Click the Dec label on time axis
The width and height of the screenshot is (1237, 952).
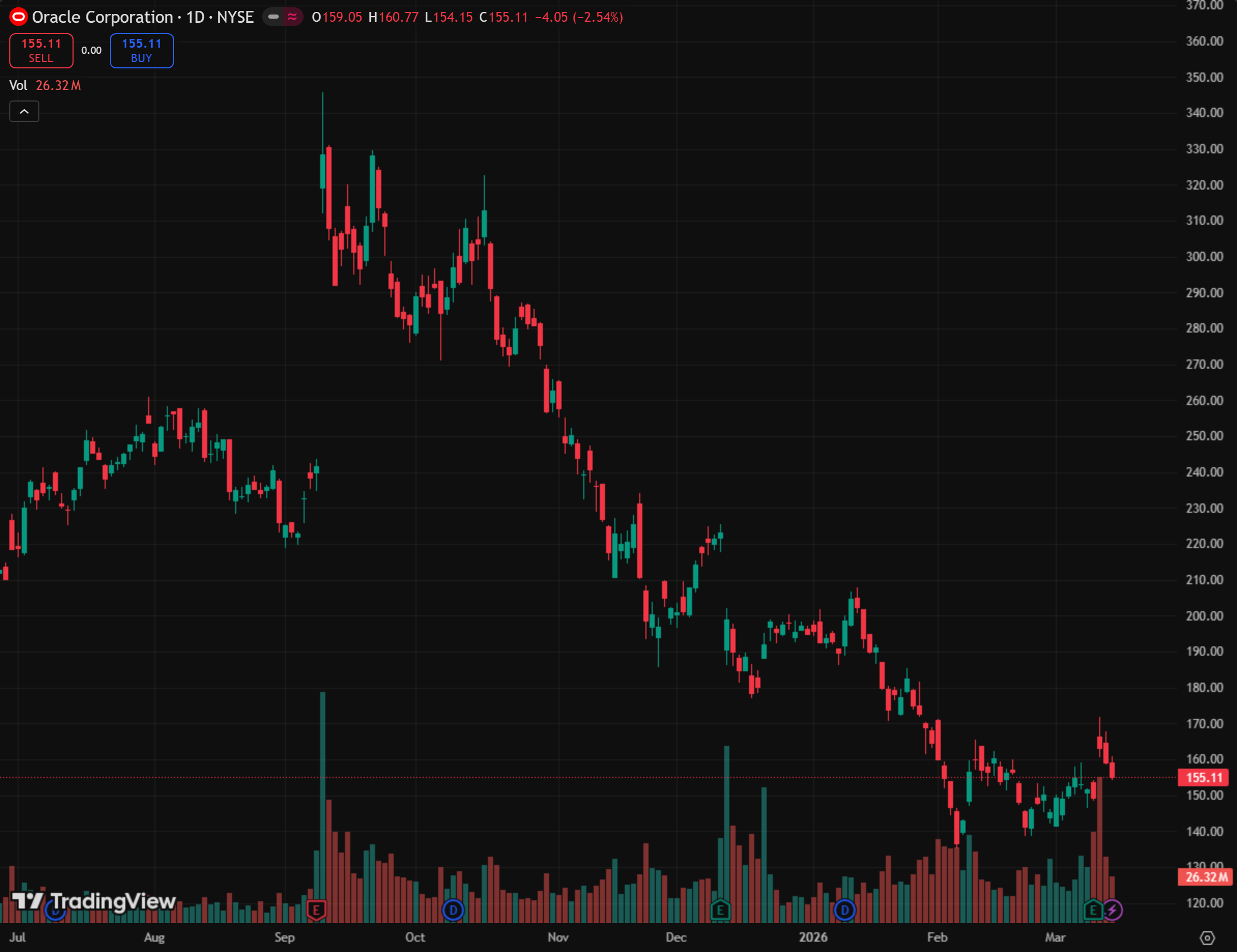[677, 937]
